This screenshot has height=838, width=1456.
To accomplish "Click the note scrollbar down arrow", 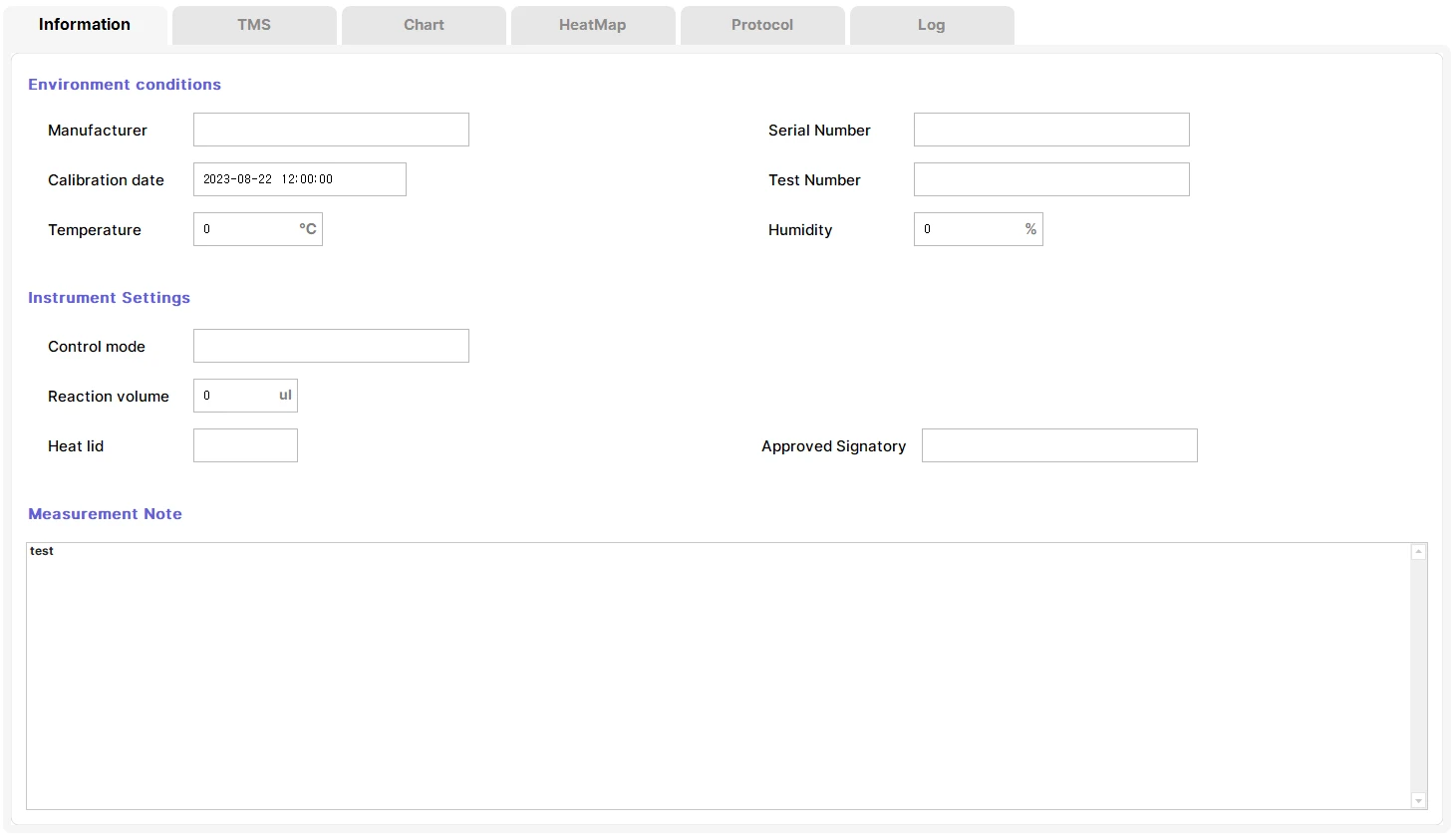I will pyautogui.click(x=1419, y=801).
